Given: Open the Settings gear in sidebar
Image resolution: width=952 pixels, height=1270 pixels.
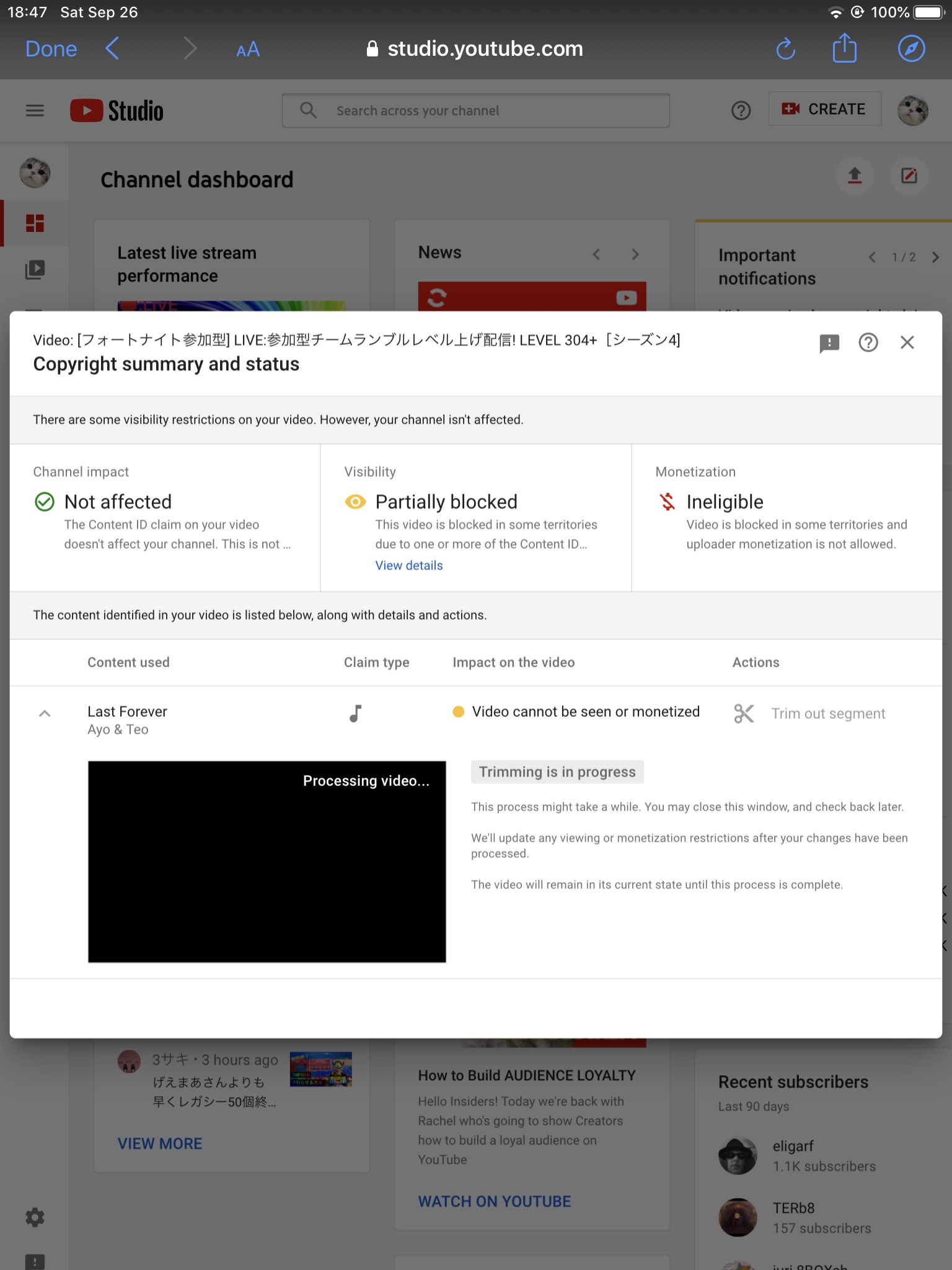Looking at the screenshot, I should coord(35,1217).
